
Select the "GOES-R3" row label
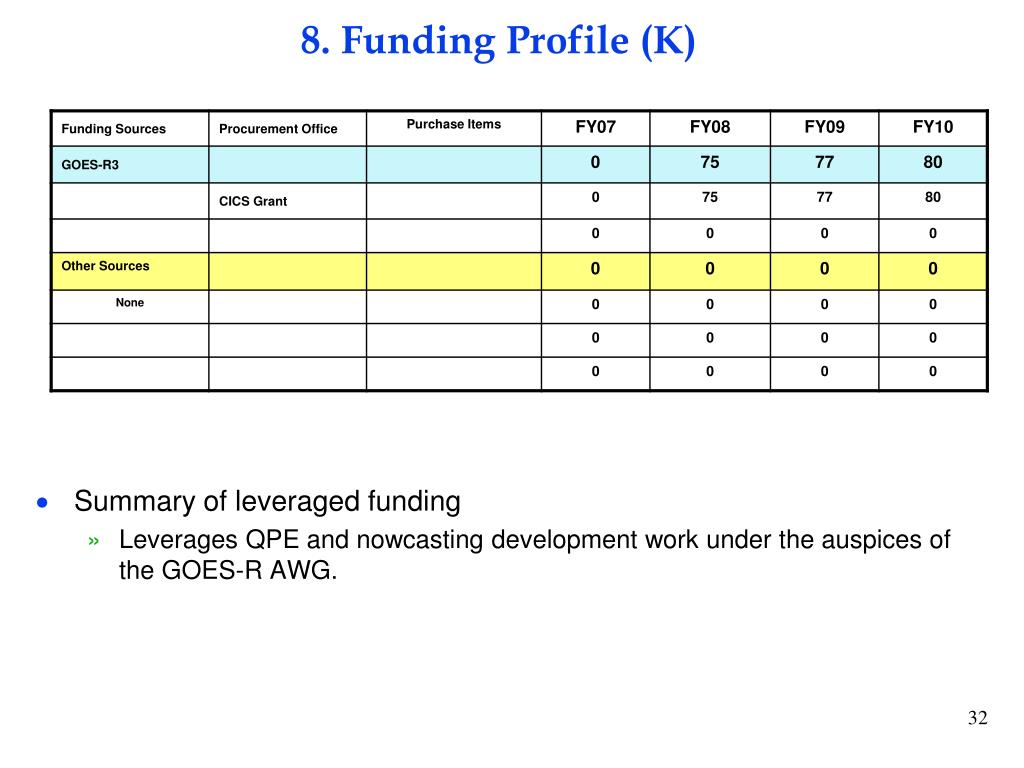pyautogui.click(x=90, y=165)
